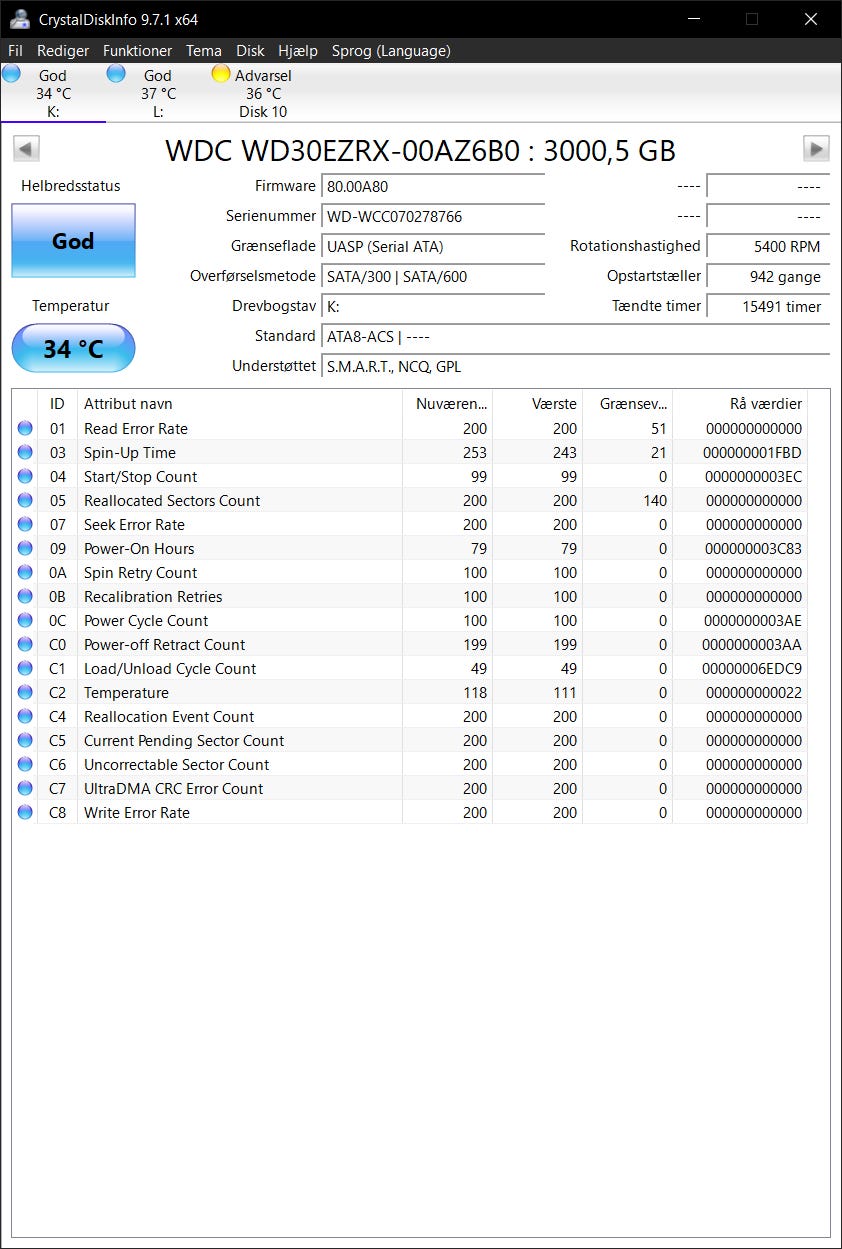This screenshot has height=1249, width=842.
Task: Click status orb of Current Pending Sector Count
Action: click(25, 741)
